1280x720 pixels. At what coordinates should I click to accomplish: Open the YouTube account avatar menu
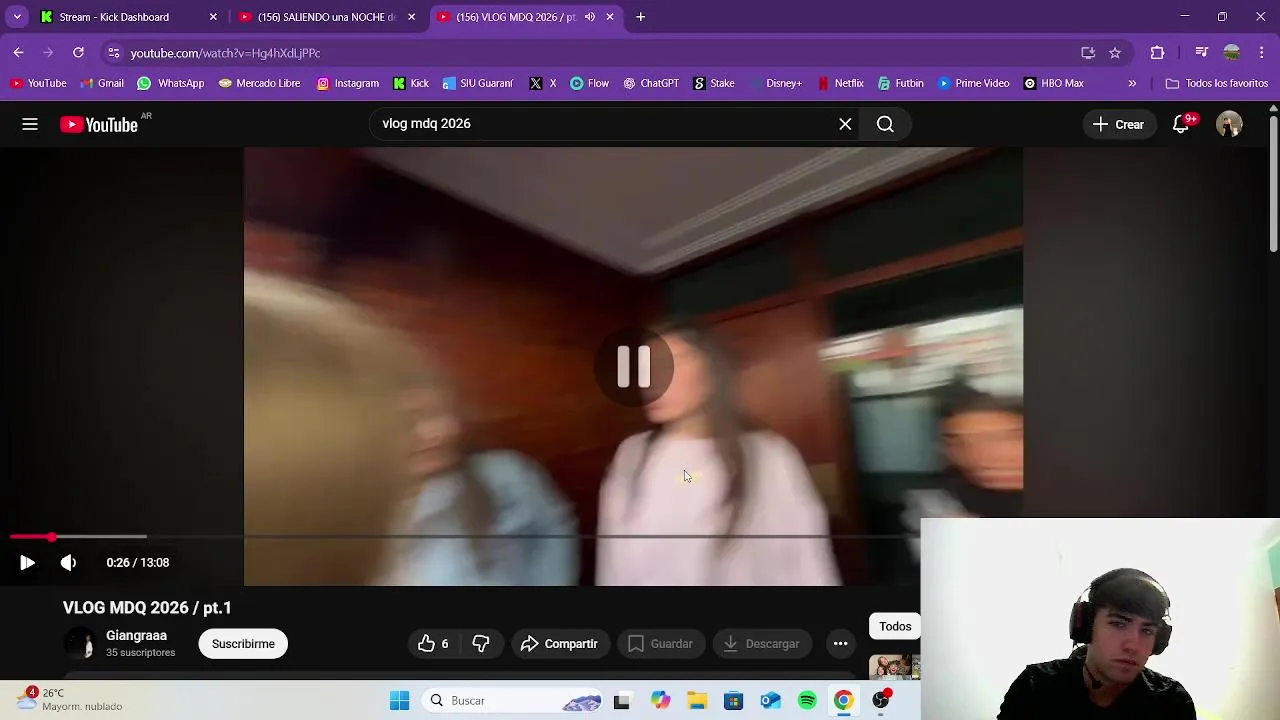tap(1229, 124)
